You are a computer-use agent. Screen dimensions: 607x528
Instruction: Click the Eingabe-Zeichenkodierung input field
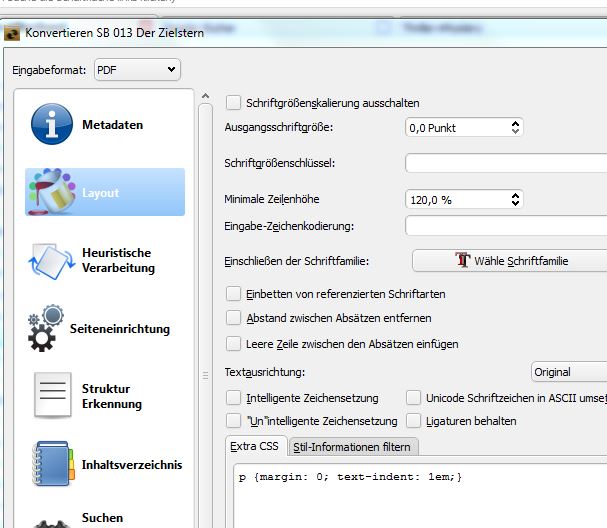click(506, 226)
